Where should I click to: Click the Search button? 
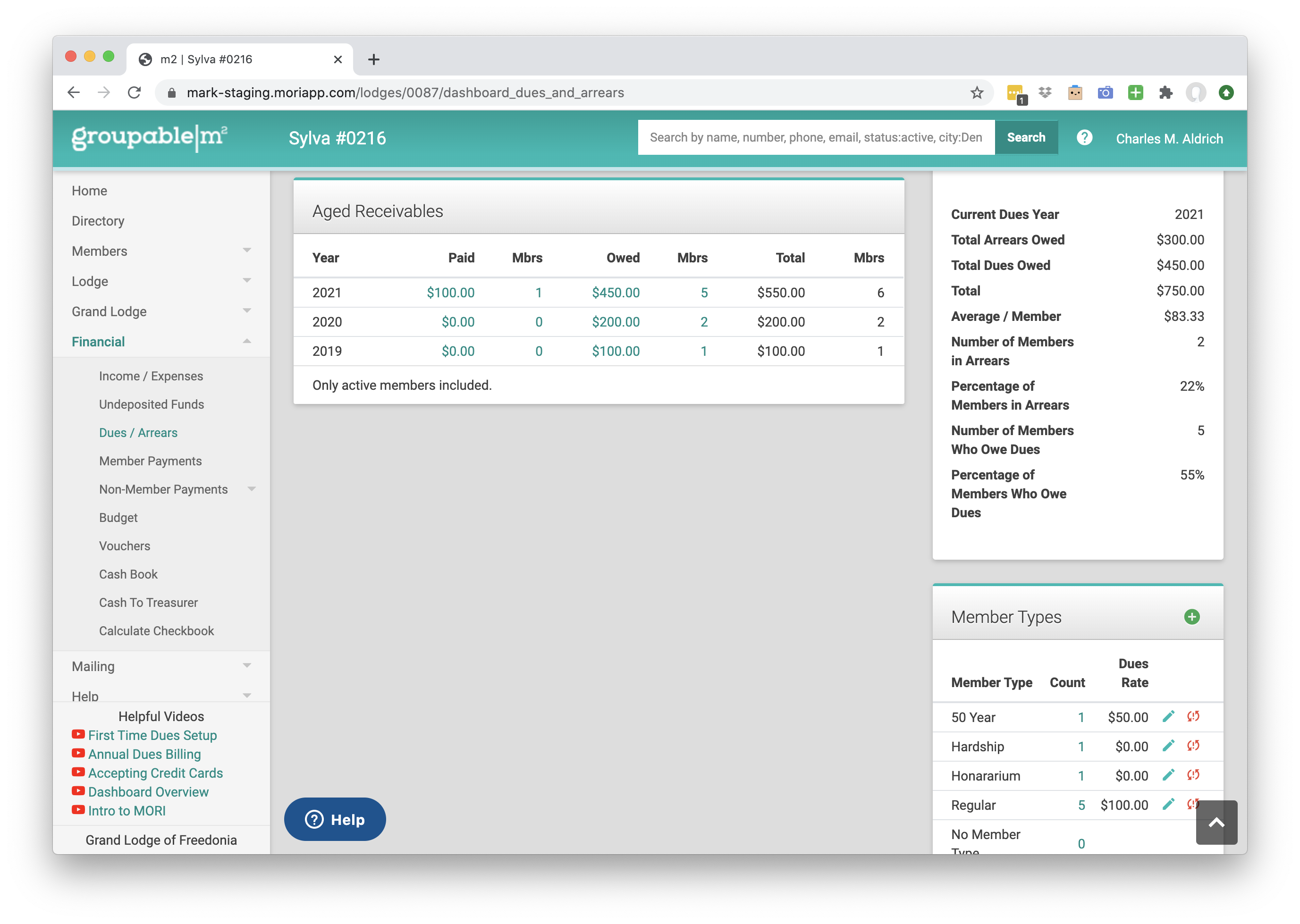(x=1026, y=138)
